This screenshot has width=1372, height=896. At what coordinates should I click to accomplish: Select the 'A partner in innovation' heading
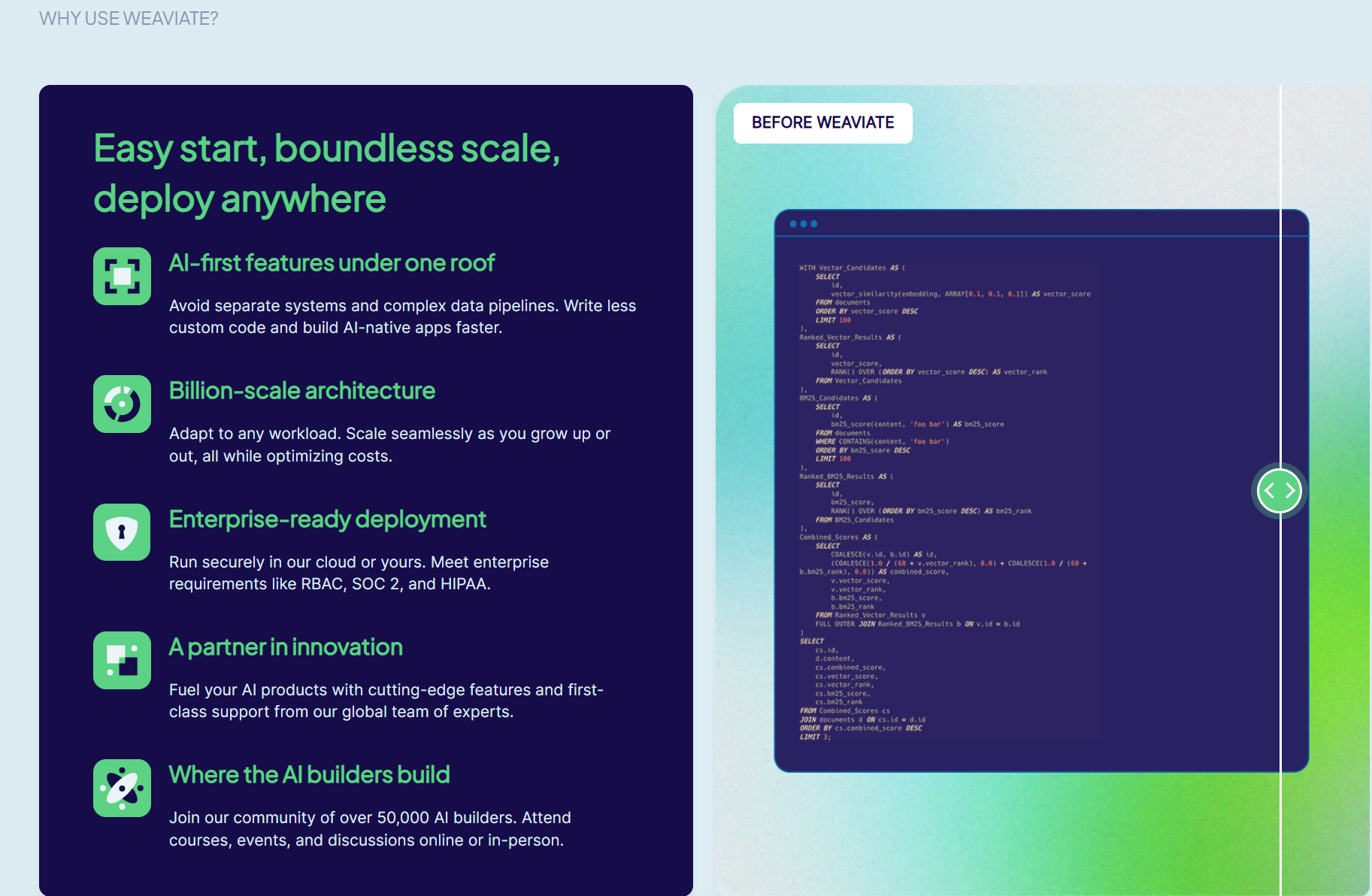click(286, 647)
